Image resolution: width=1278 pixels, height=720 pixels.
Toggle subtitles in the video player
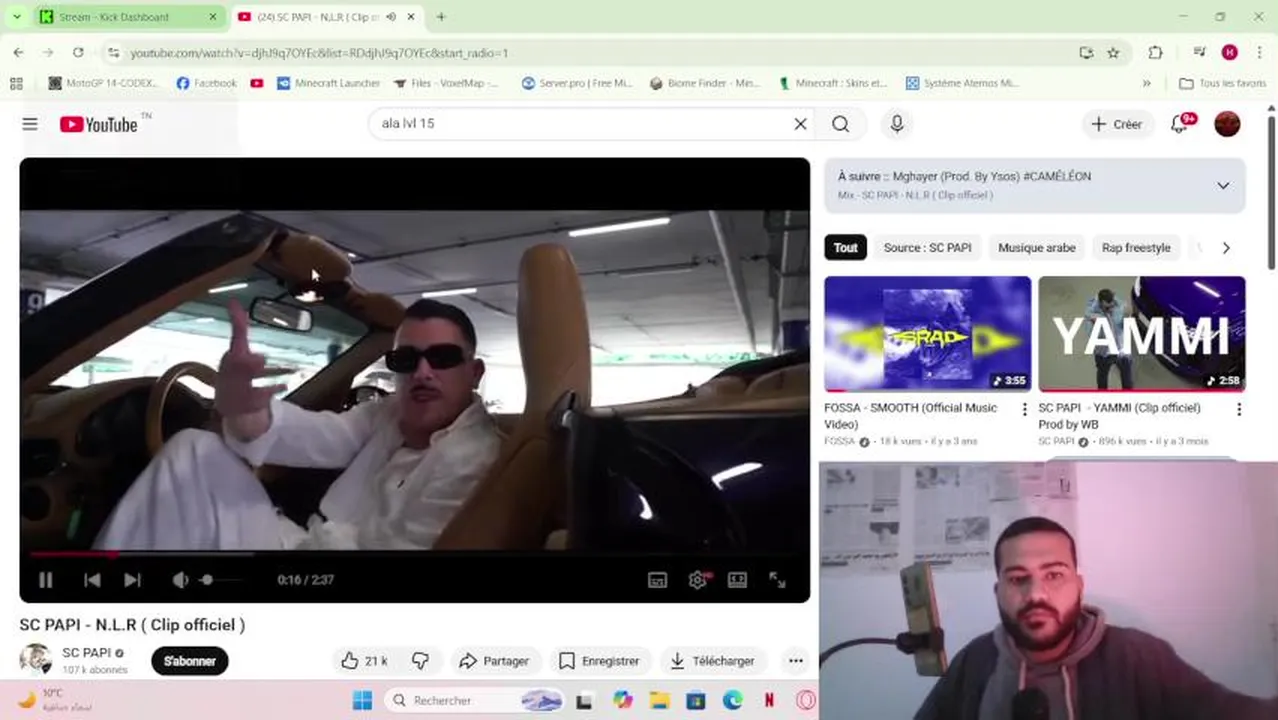pyautogui.click(x=657, y=580)
